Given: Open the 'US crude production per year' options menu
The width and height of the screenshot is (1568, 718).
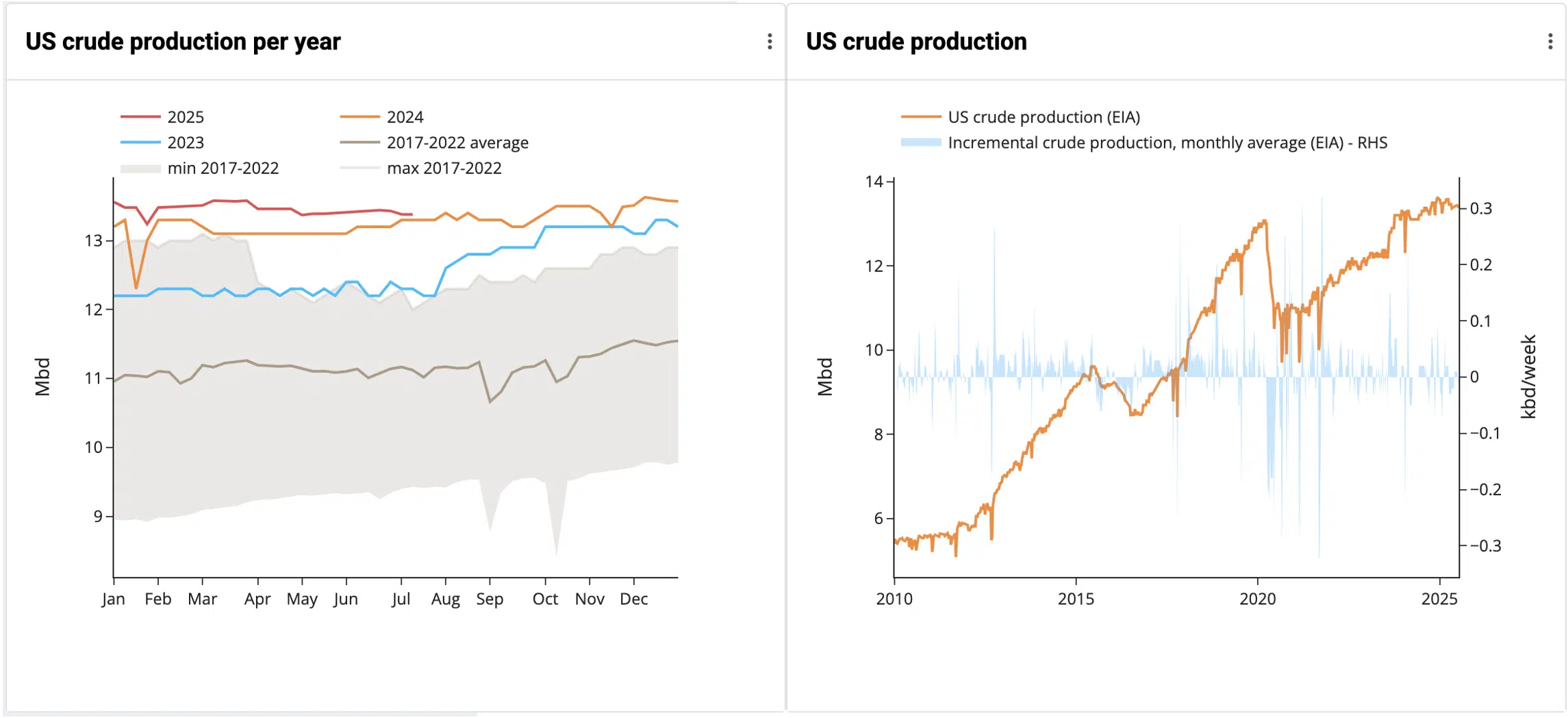Looking at the screenshot, I should click(x=770, y=42).
